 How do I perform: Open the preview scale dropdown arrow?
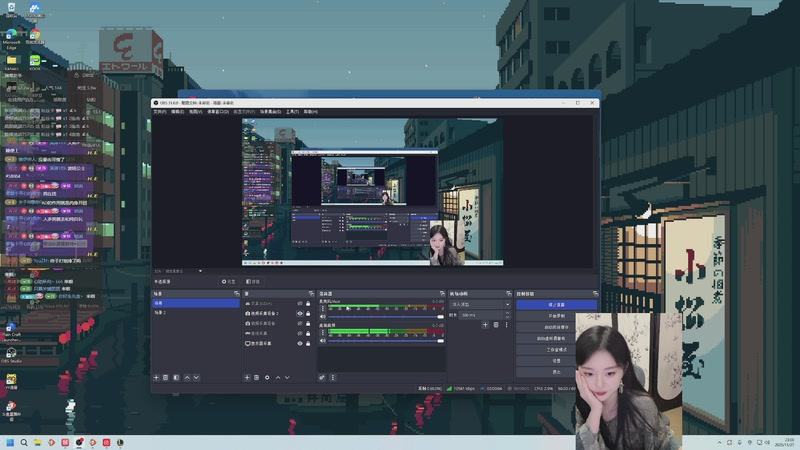[x=201, y=271]
